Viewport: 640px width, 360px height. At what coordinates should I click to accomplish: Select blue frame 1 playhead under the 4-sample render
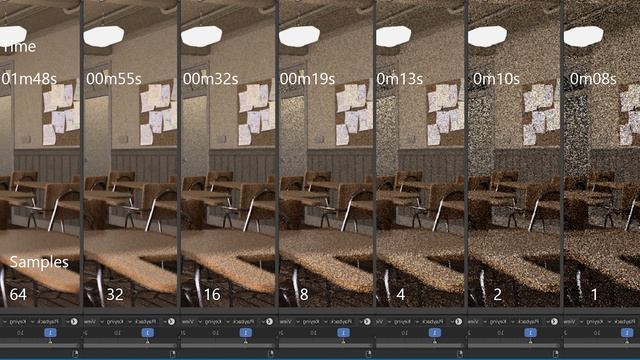pyautogui.click(x=435, y=333)
